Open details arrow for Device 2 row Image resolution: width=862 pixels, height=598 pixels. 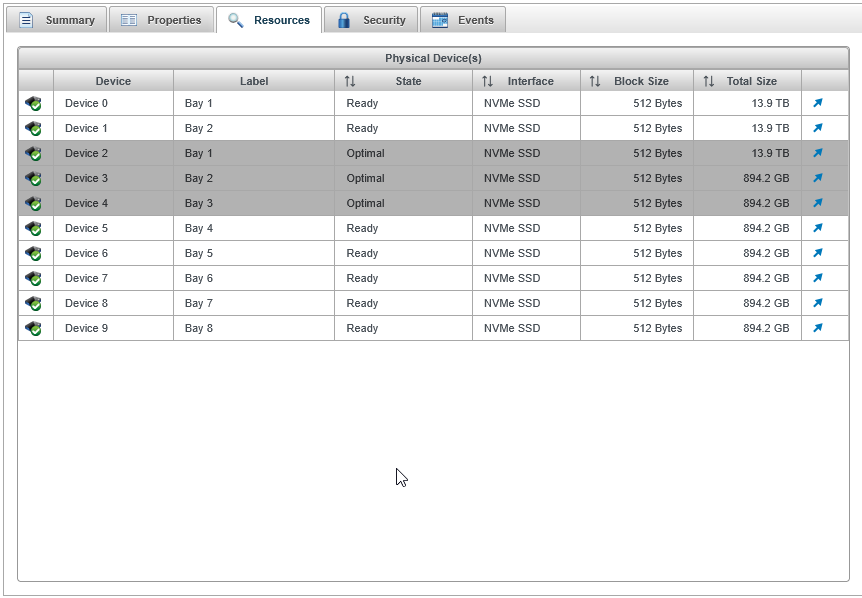[x=817, y=153]
